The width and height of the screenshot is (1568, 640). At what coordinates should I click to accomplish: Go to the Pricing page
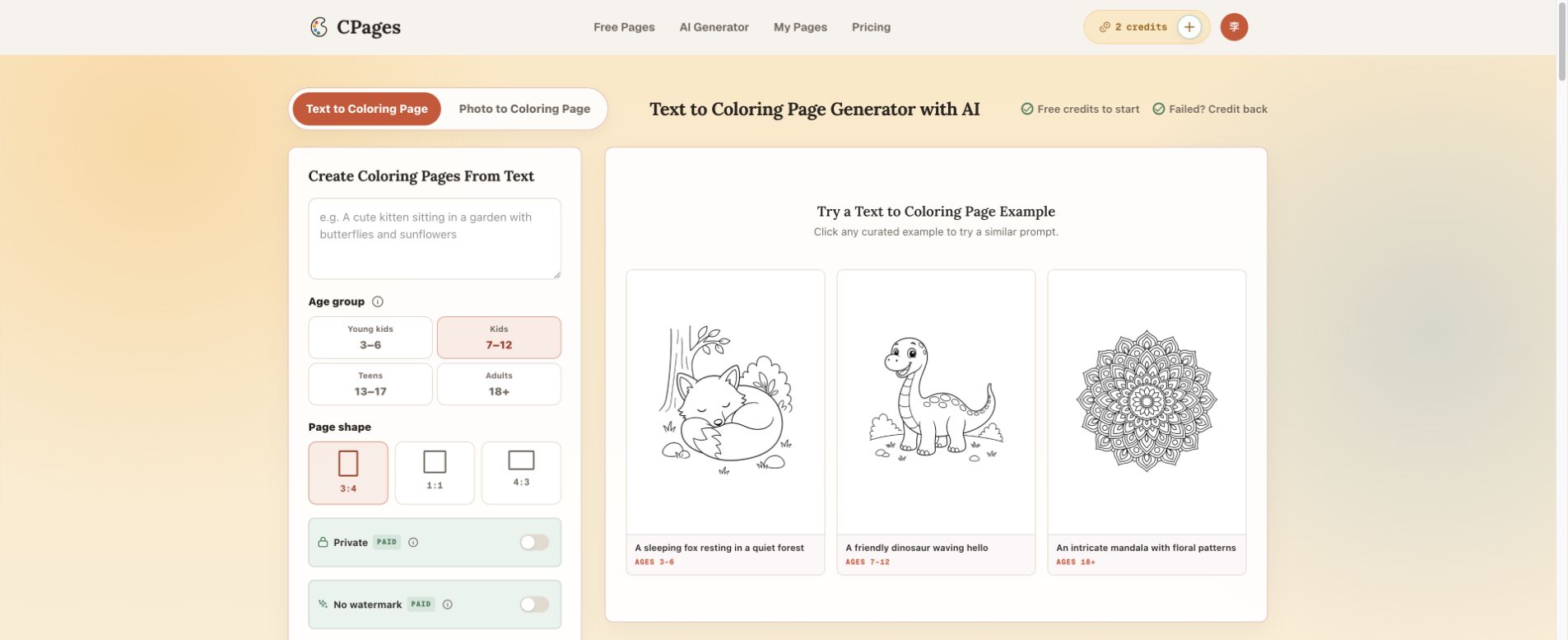coord(871,27)
